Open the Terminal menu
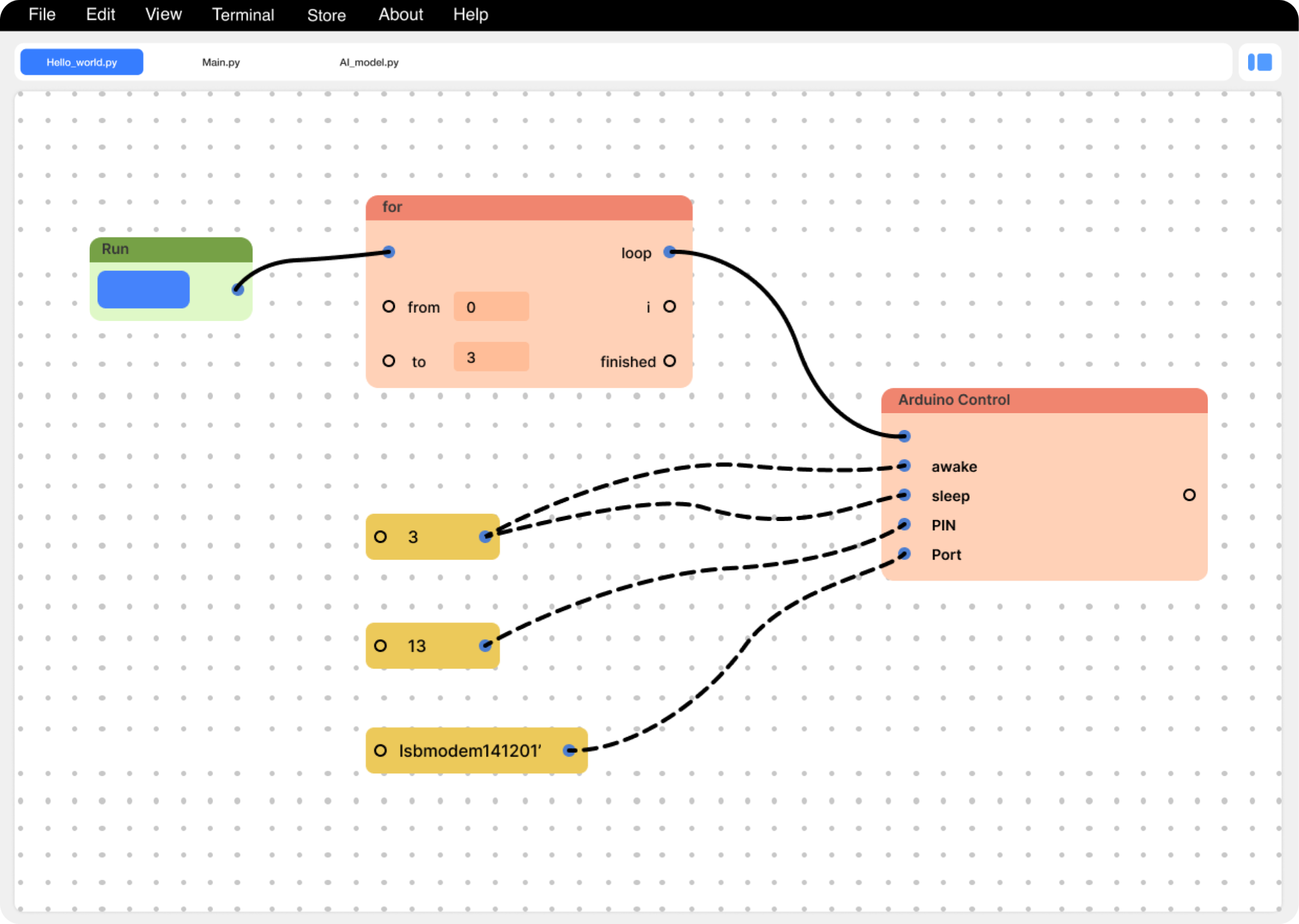1299x924 pixels. tap(243, 14)
